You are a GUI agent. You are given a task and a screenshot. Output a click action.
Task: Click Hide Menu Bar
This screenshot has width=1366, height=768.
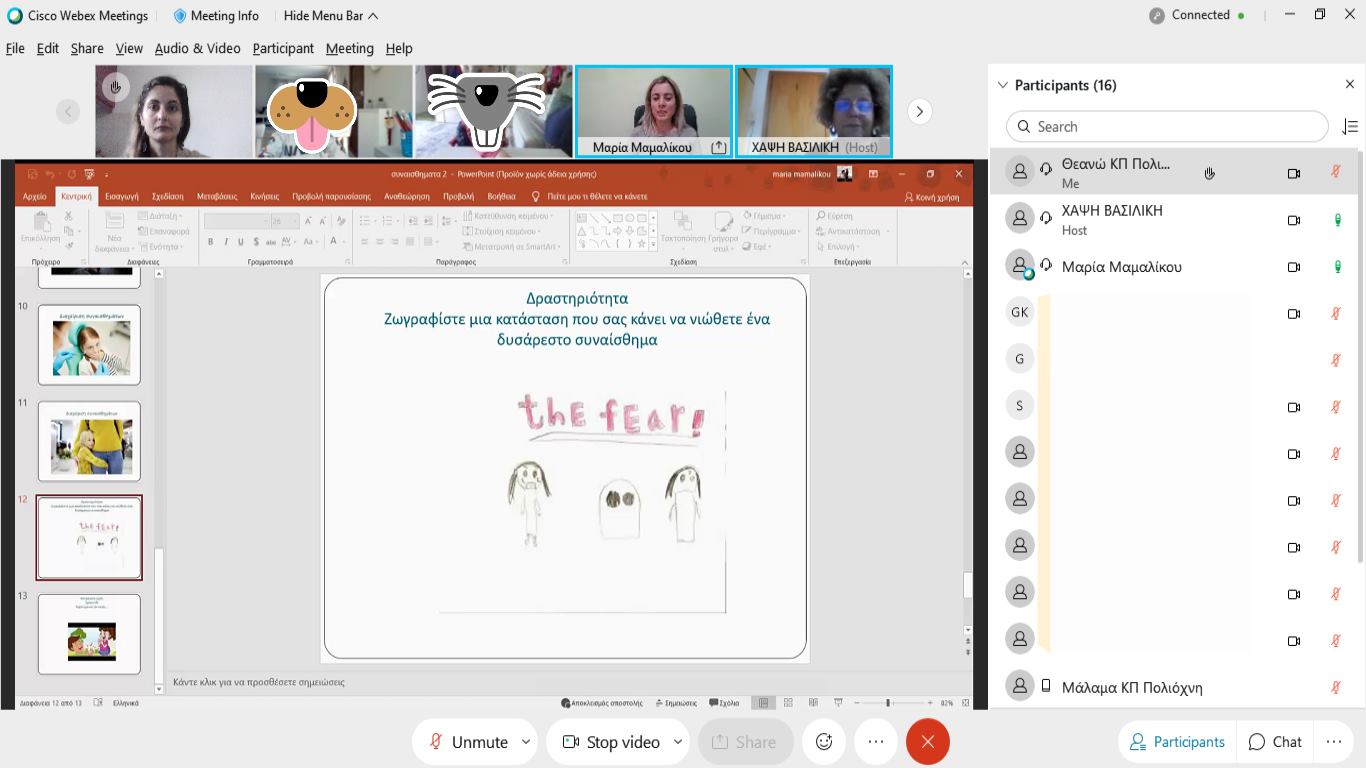pyautogui.click(x=330, y=16)
